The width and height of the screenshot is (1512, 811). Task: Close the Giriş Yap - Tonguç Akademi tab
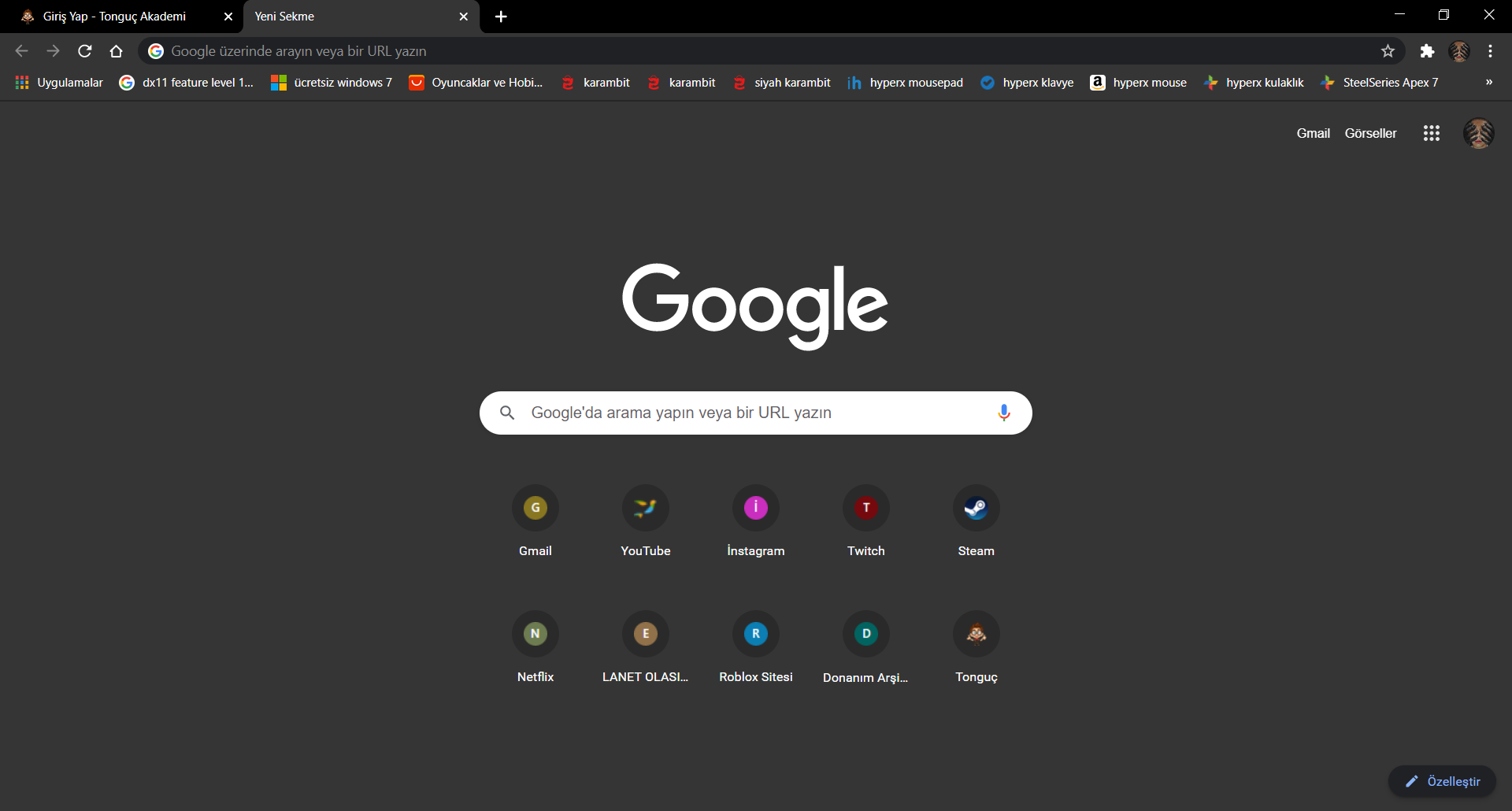pos(228,17)
